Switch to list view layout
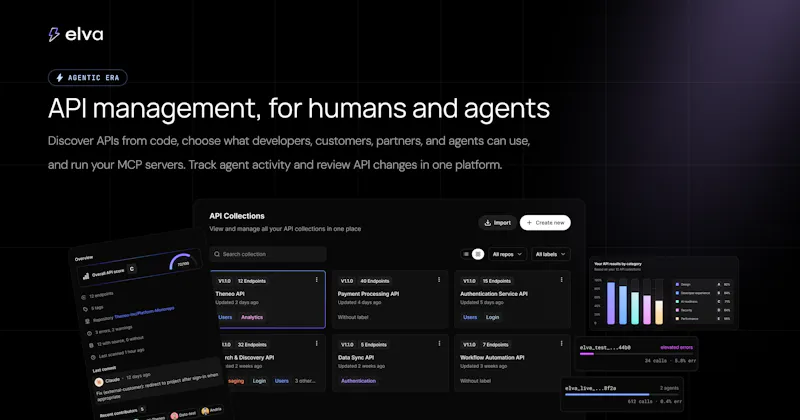 pos(466,254)
